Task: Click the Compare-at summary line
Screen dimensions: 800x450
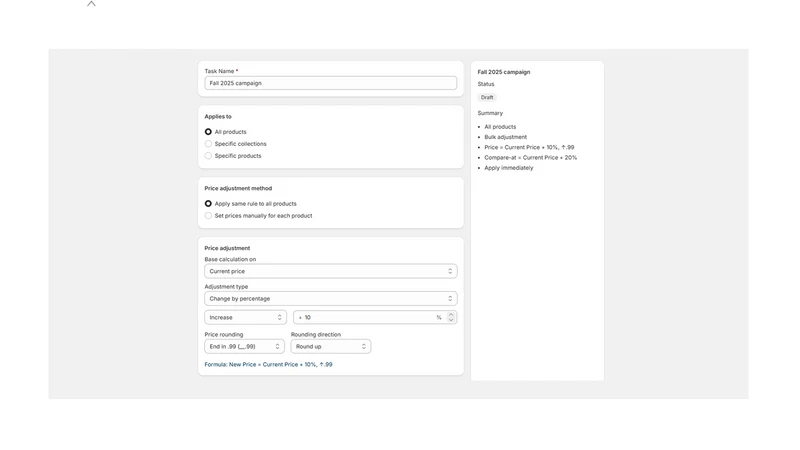Action: pos(531,158)
